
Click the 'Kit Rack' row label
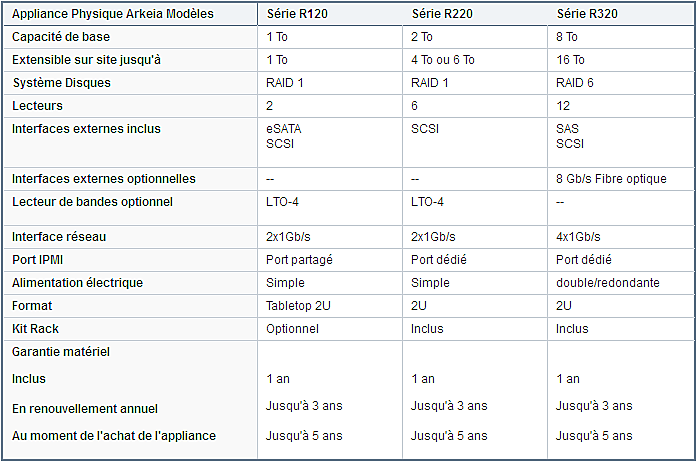coord(36,329)
